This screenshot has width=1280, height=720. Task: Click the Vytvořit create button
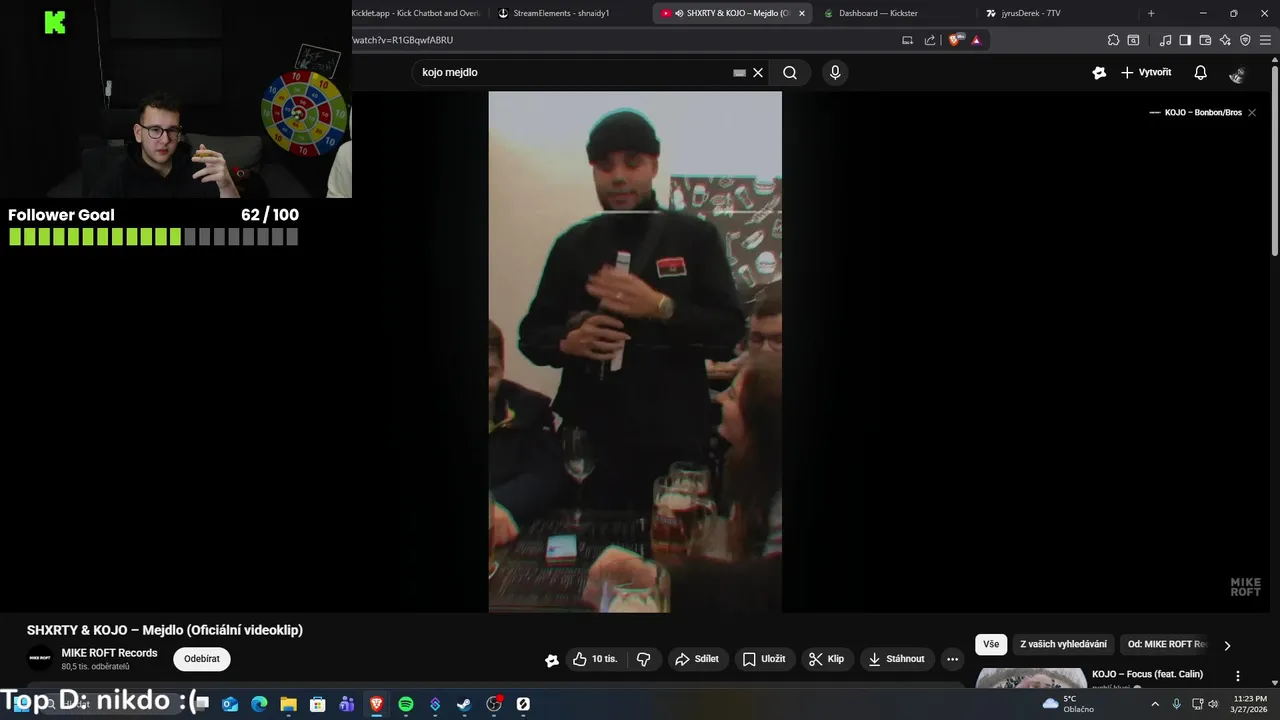[x=1146, y=73]
